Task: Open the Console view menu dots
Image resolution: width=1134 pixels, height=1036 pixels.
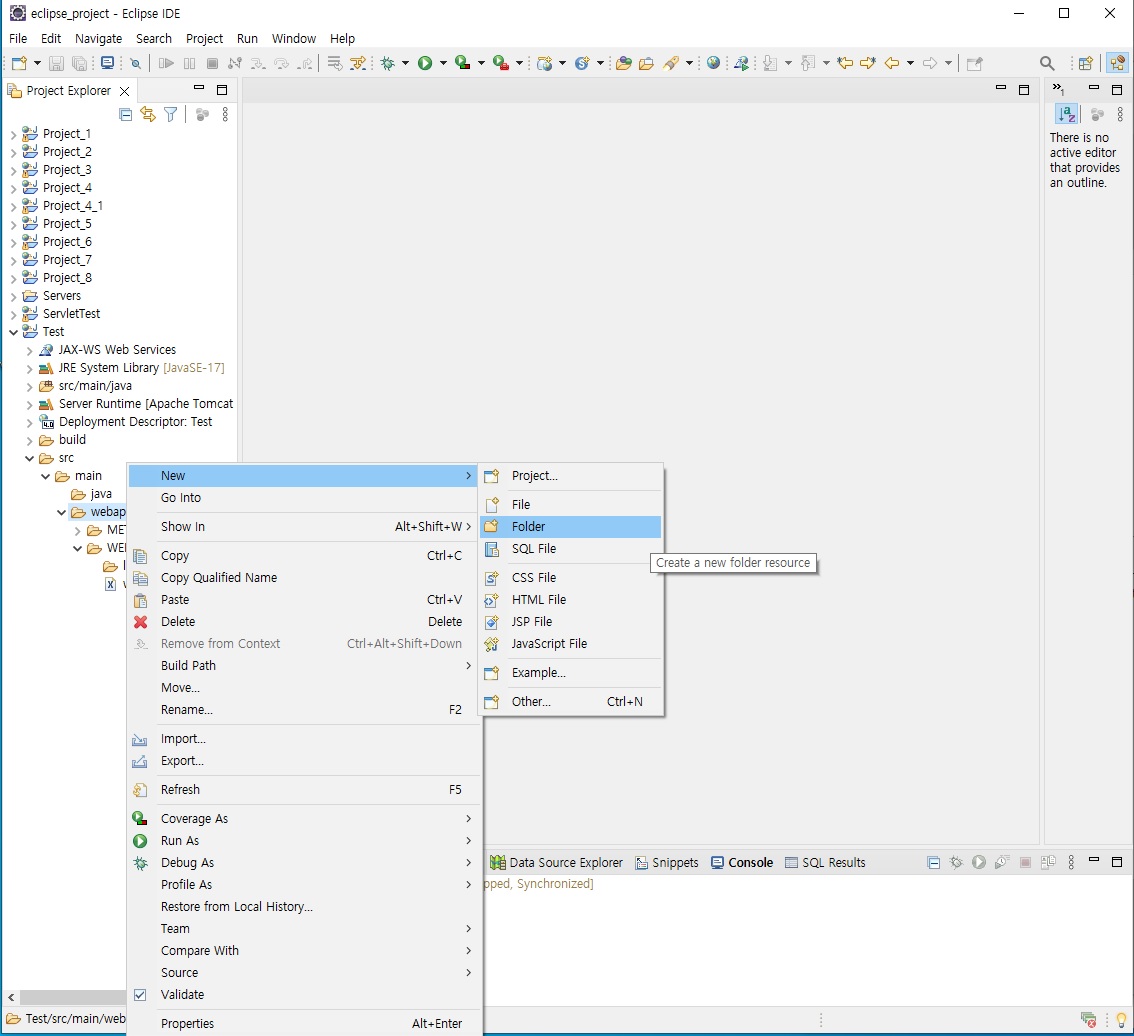Action: pos(1071,862)
